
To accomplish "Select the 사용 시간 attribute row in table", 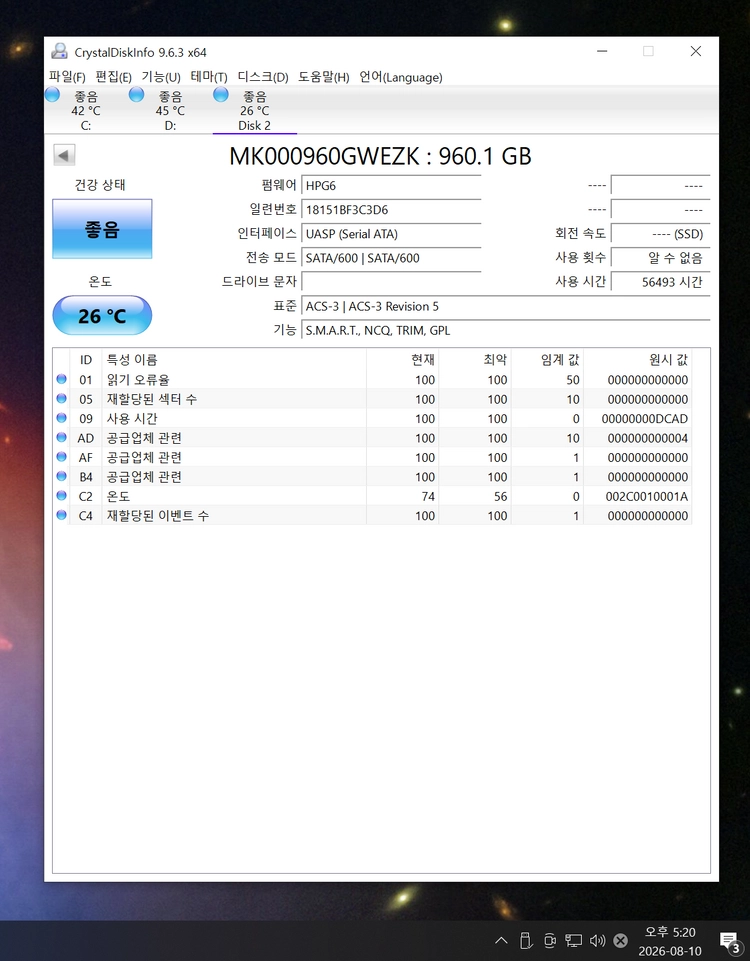I will coord(373,419).
